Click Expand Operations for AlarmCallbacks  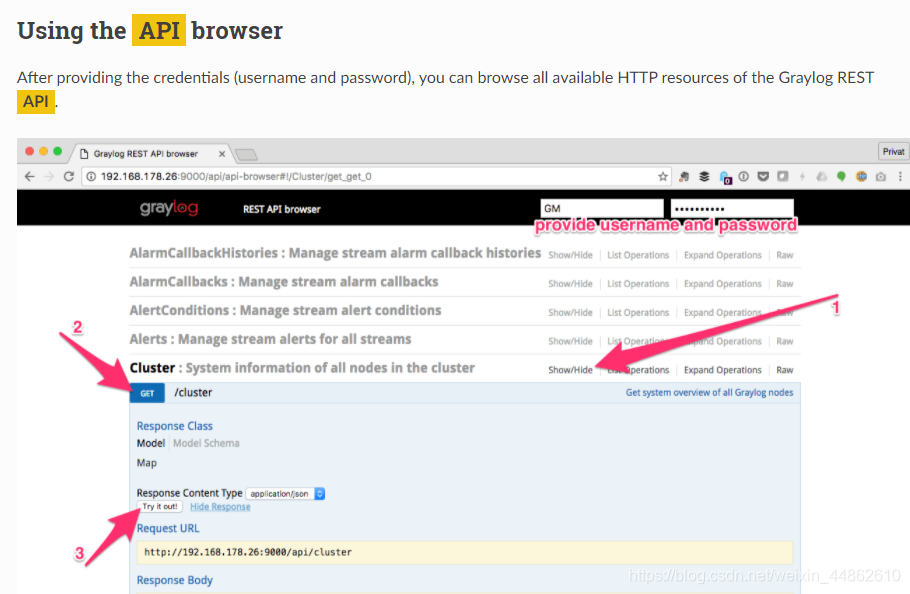pyautogui.click(x=723, y=284)
